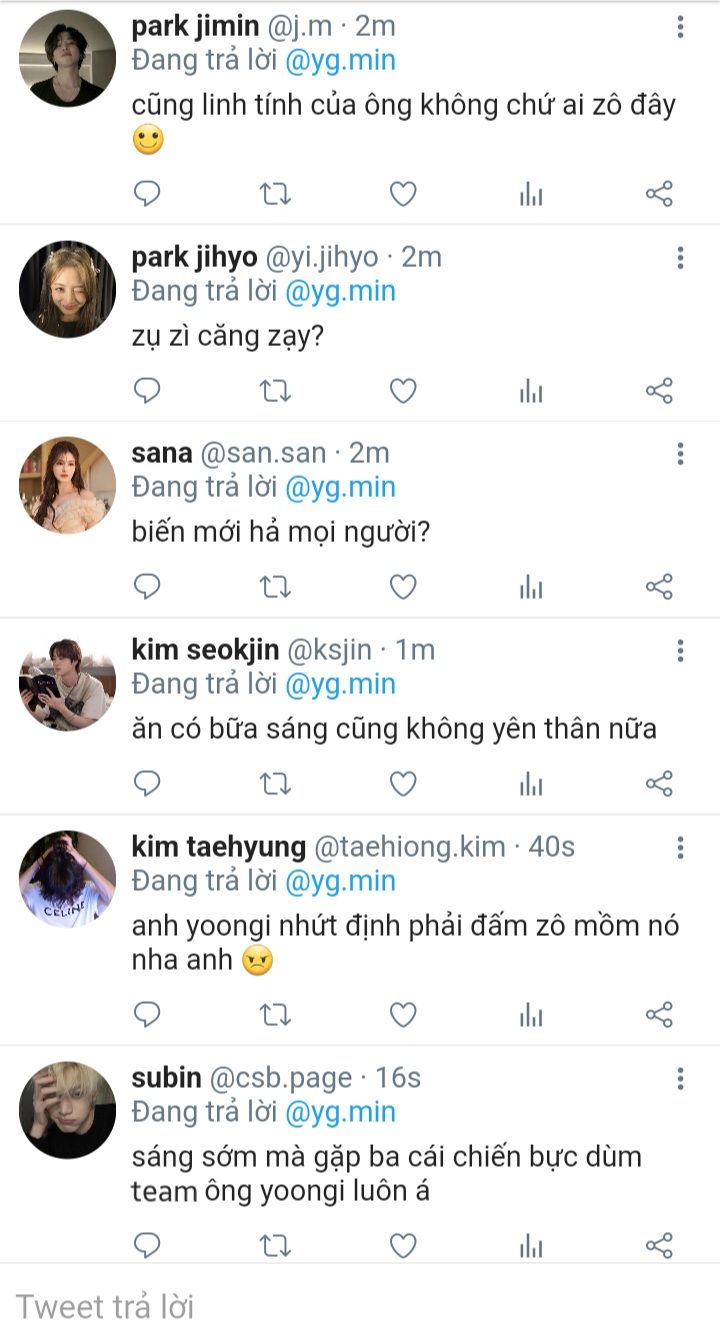Open @yg.min link in park jihyo's reply
720x1343 pixels.
pyautogui.click(x=340, y=291)
